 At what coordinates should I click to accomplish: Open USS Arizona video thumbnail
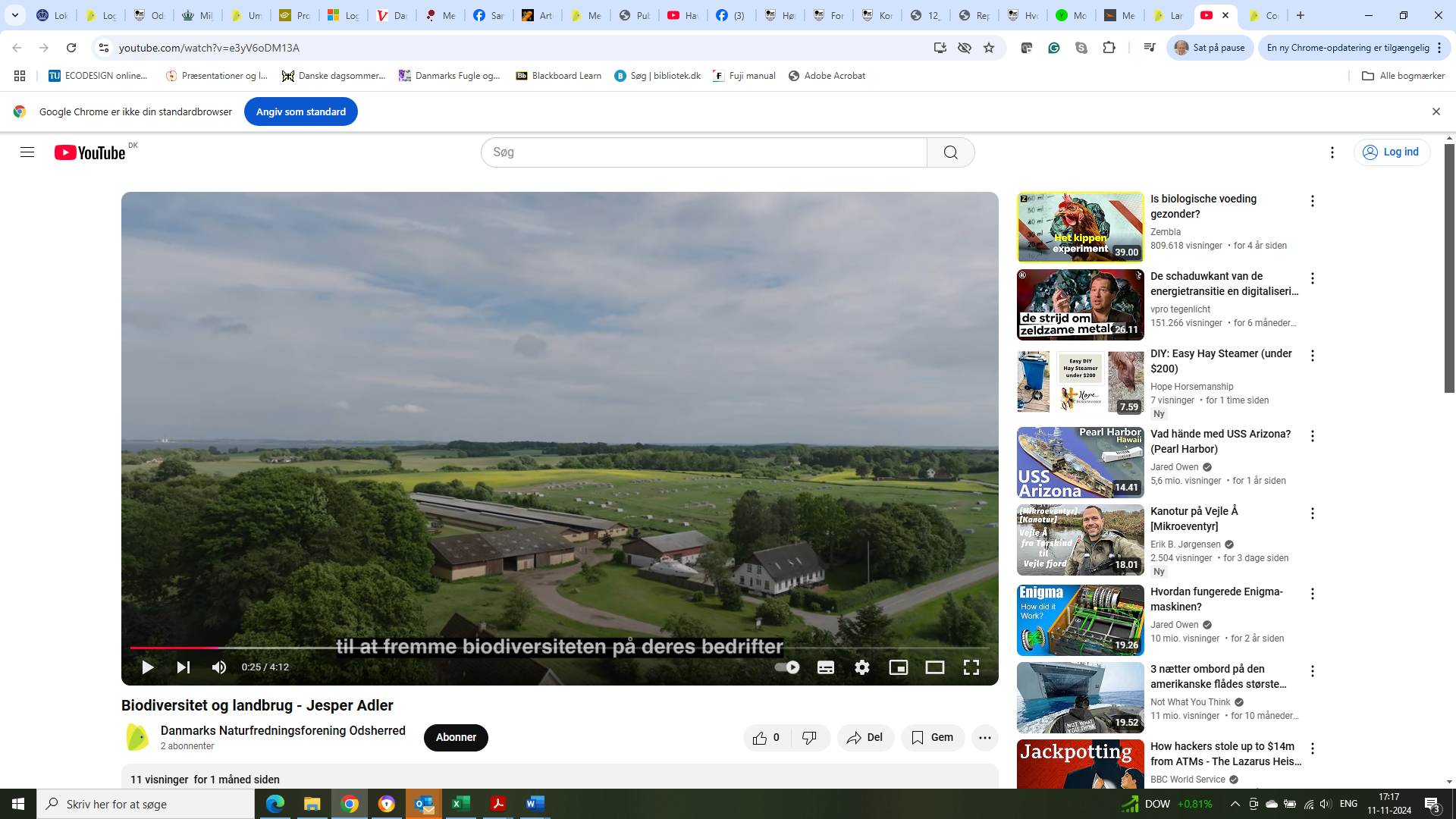tap(1080, 463)
